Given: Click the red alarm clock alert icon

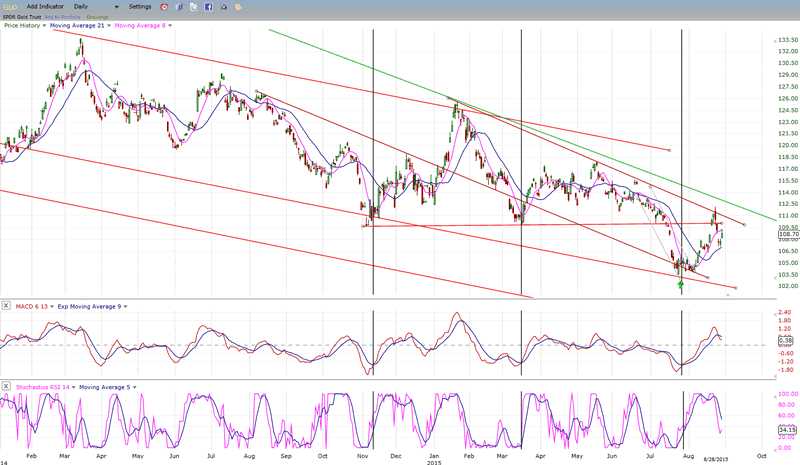Looking at the screenshot, I should coord(164,6).
